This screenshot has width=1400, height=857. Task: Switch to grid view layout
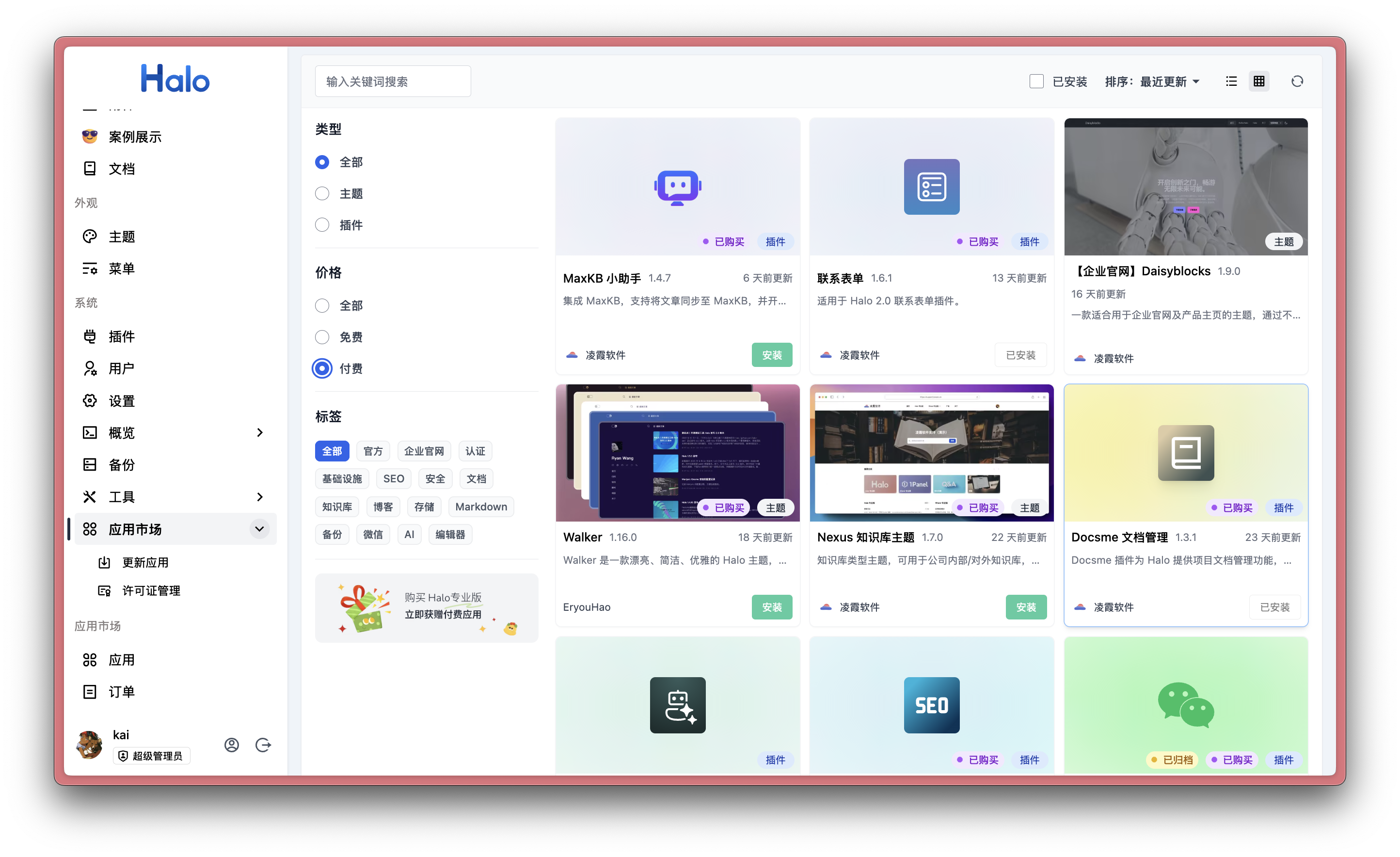pos(1258,81)
